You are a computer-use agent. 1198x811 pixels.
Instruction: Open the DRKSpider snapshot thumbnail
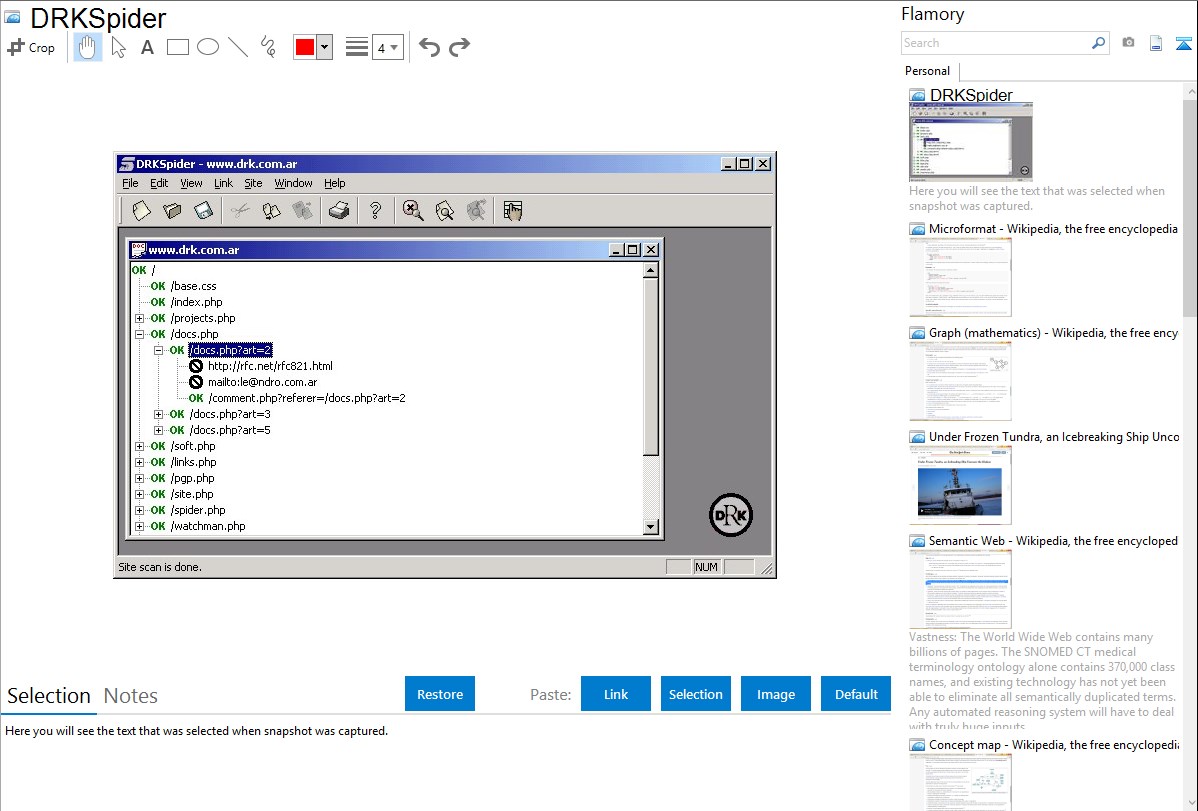tap(970, 142)
